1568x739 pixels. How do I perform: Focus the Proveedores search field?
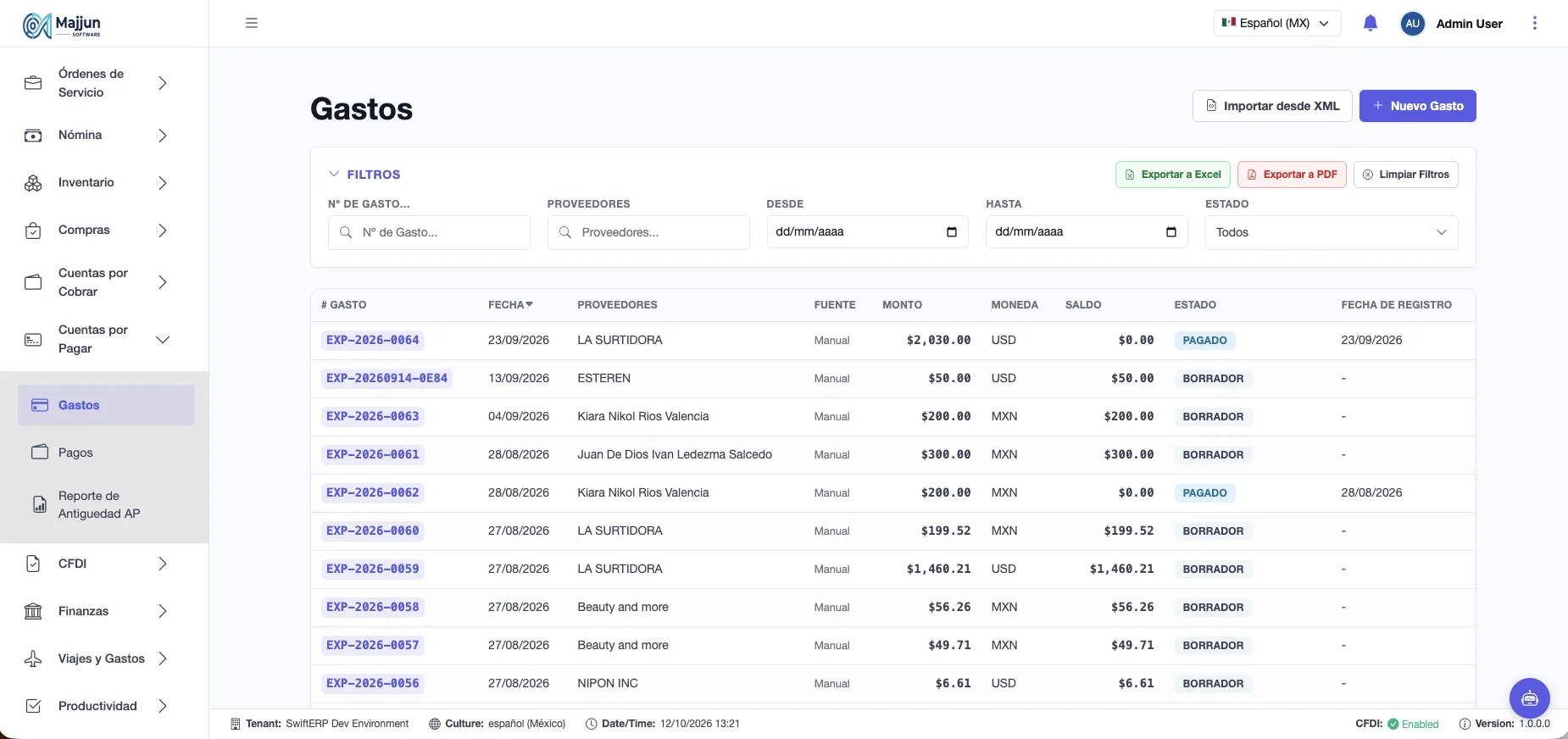click(x=648, y=232)
